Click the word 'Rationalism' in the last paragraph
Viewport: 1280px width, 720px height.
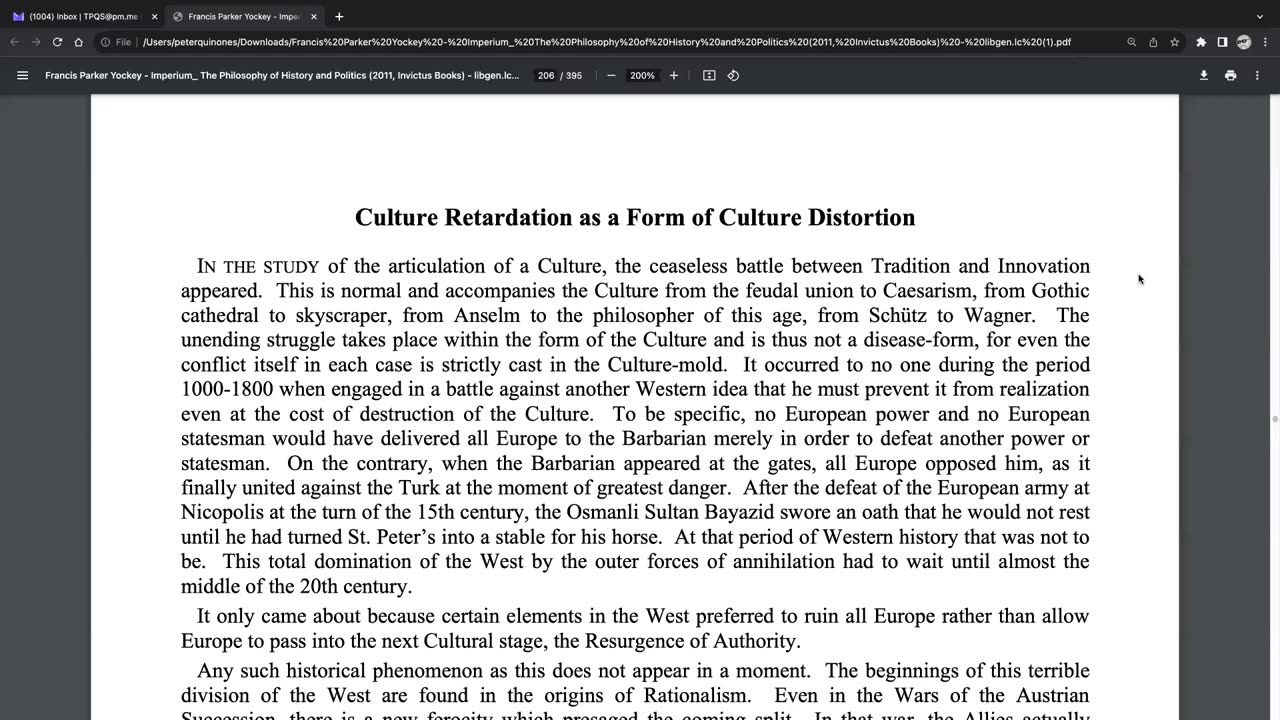(696, 696)
